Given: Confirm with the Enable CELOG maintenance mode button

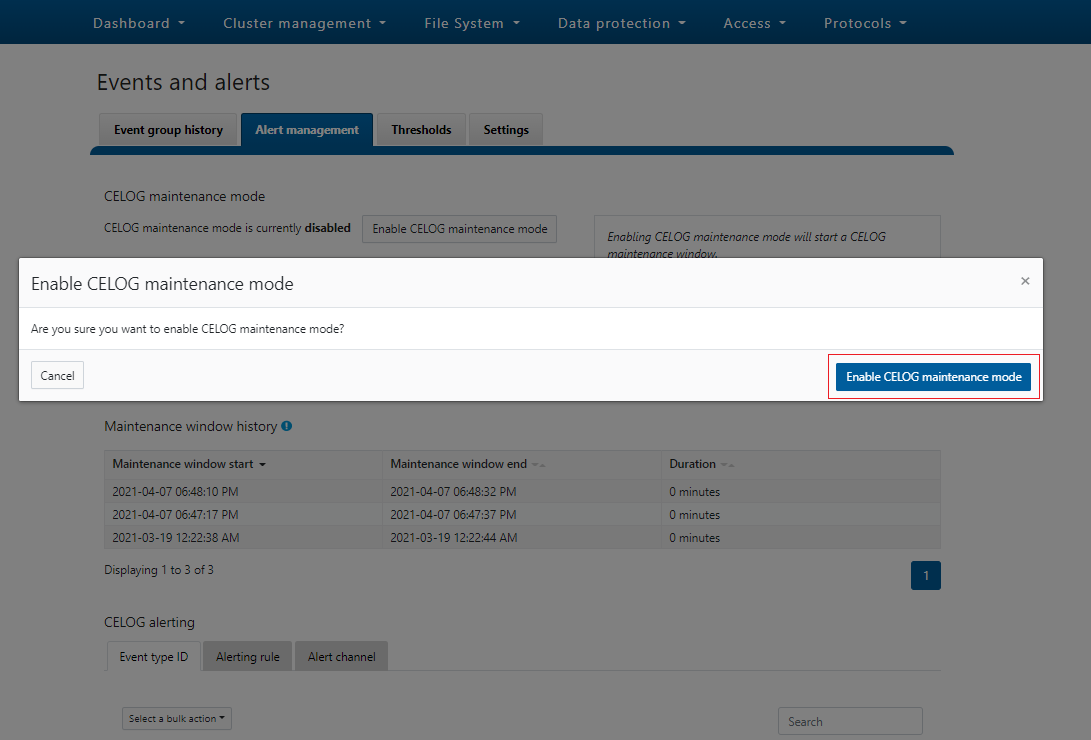Looking at the screenshot, I should [x=932, y=376].
